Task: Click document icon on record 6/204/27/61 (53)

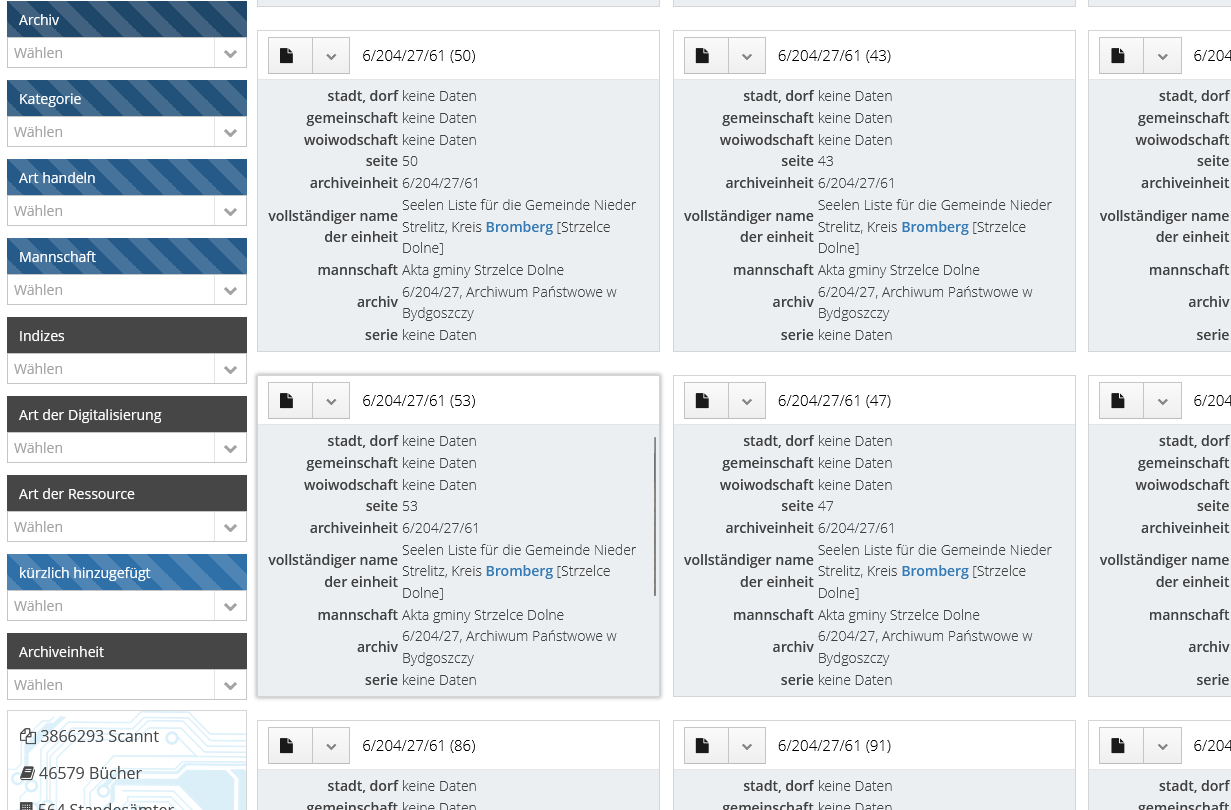Action: coord(287,401)
